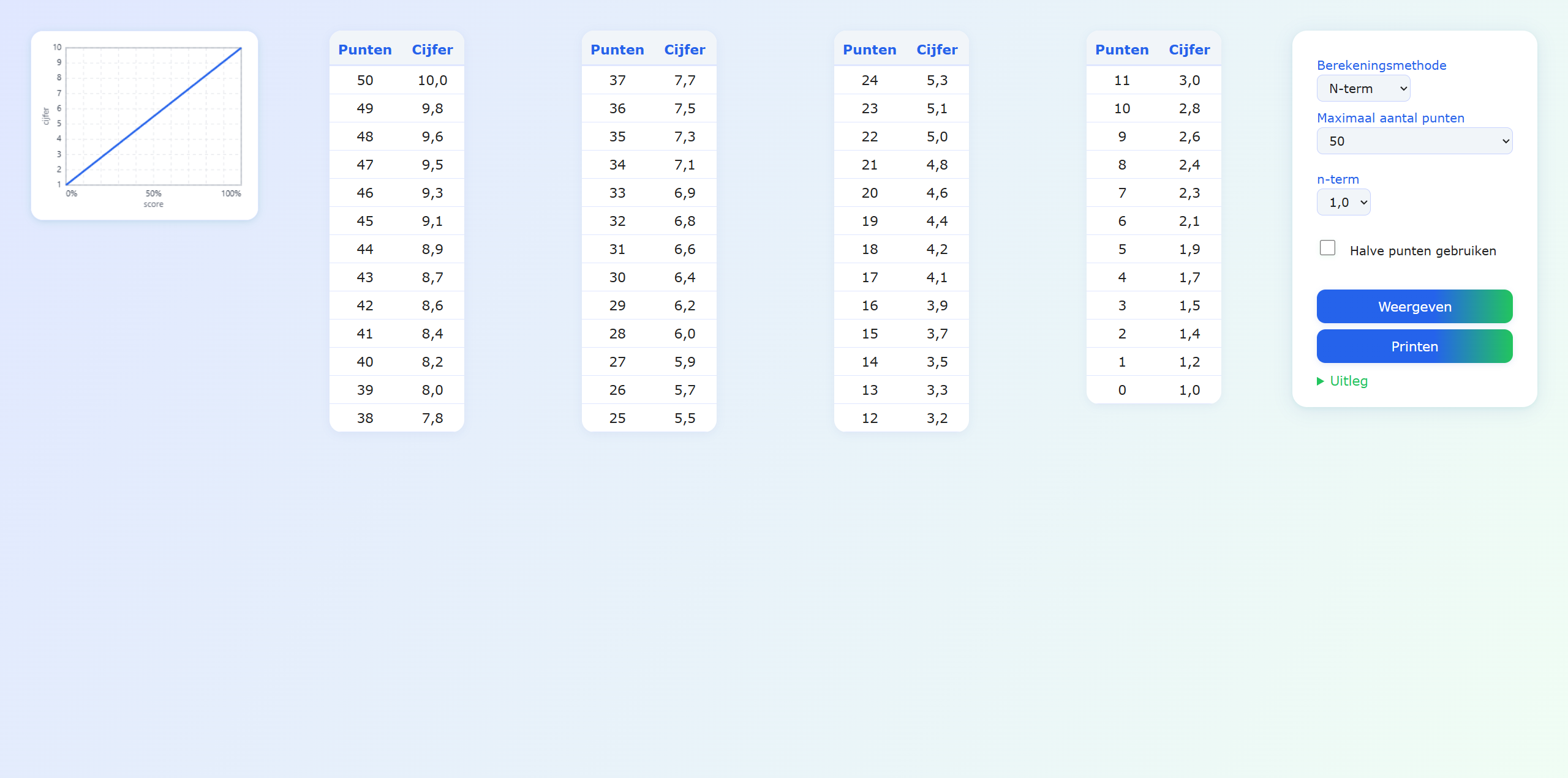Image resolution: width=1568 pixels, height=778 pixels.
Task: Click the fourth table's Punten header
Action: (x=1121, y=50)
